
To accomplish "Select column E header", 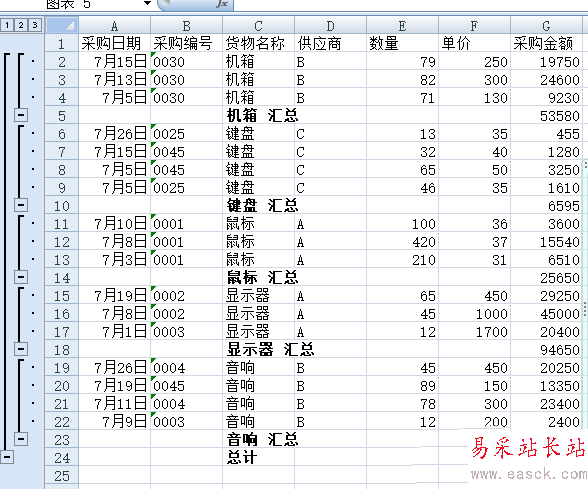I will coord(402,26).
